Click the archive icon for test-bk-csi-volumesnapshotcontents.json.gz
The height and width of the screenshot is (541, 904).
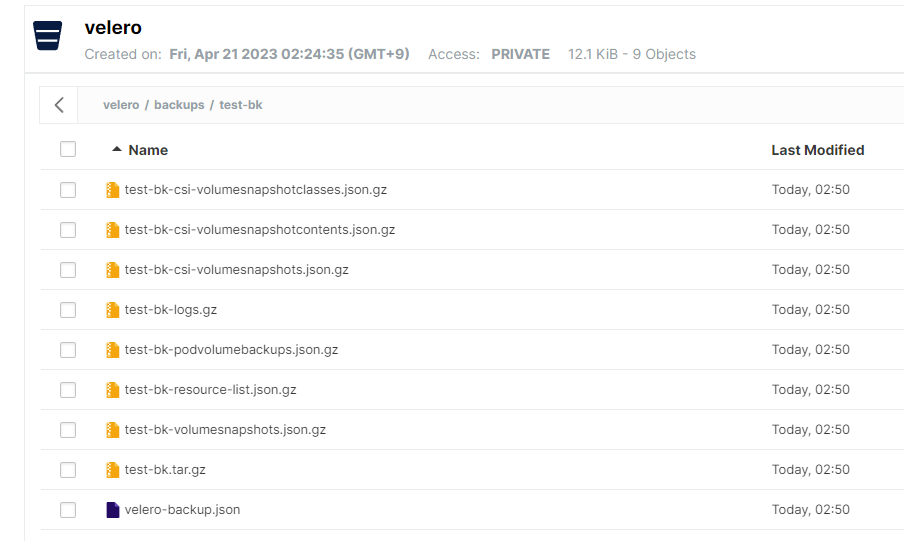pyautogui.click(x=112, y=230)
